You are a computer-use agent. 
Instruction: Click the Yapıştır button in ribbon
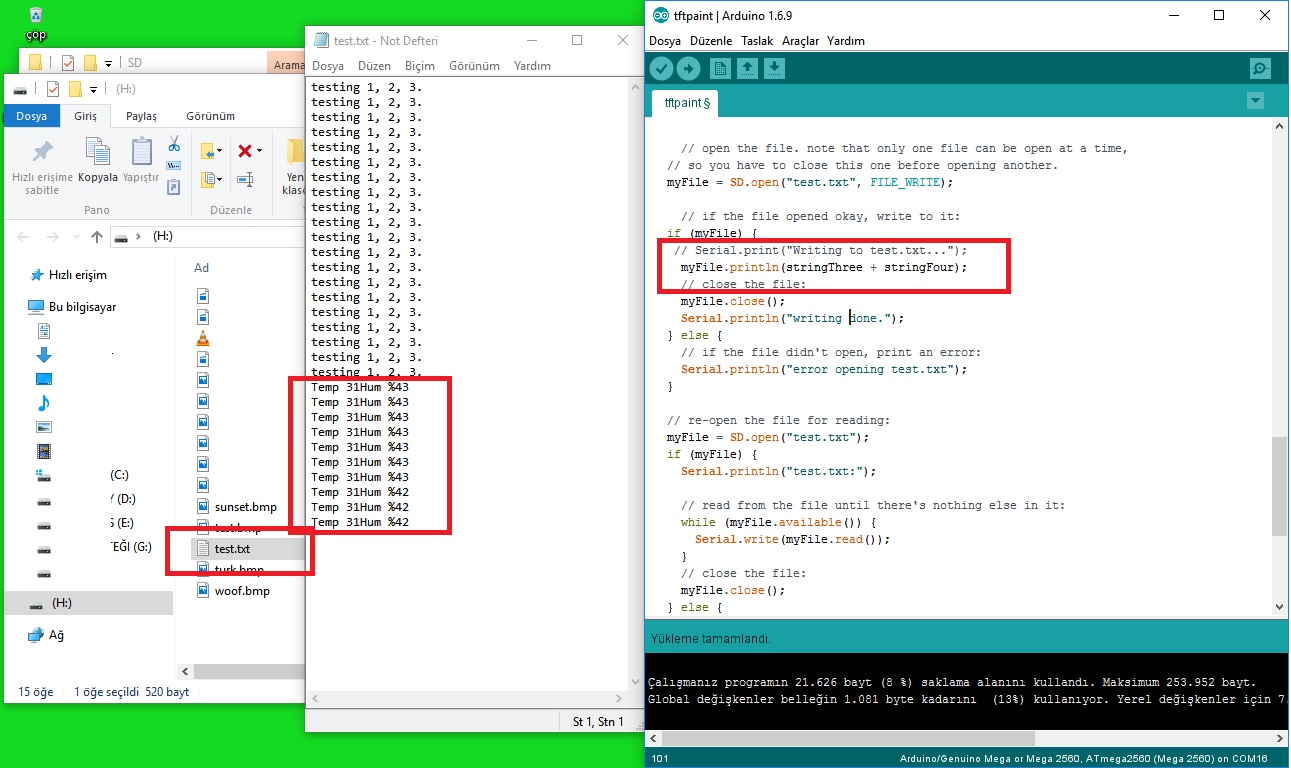point(142,162)
